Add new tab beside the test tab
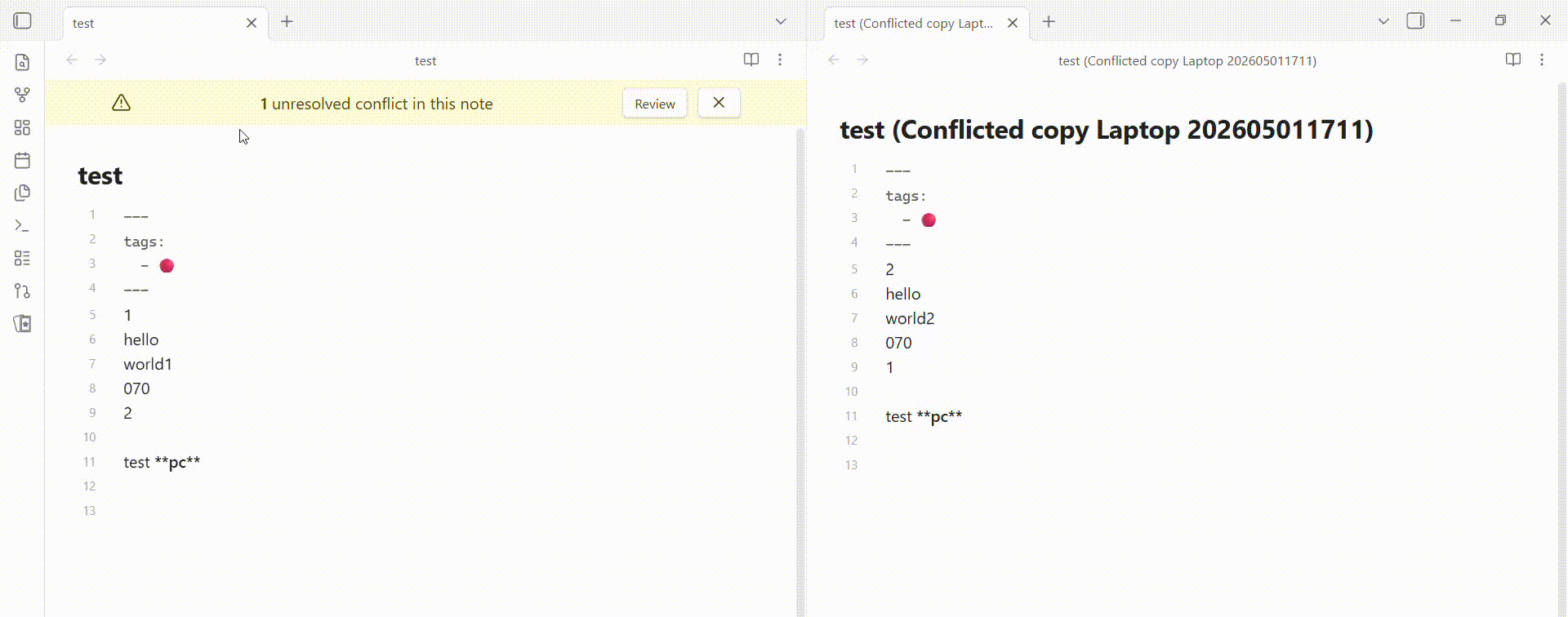Image resolution: width=1568 pixels, height=617 pixels. point(287,22)
